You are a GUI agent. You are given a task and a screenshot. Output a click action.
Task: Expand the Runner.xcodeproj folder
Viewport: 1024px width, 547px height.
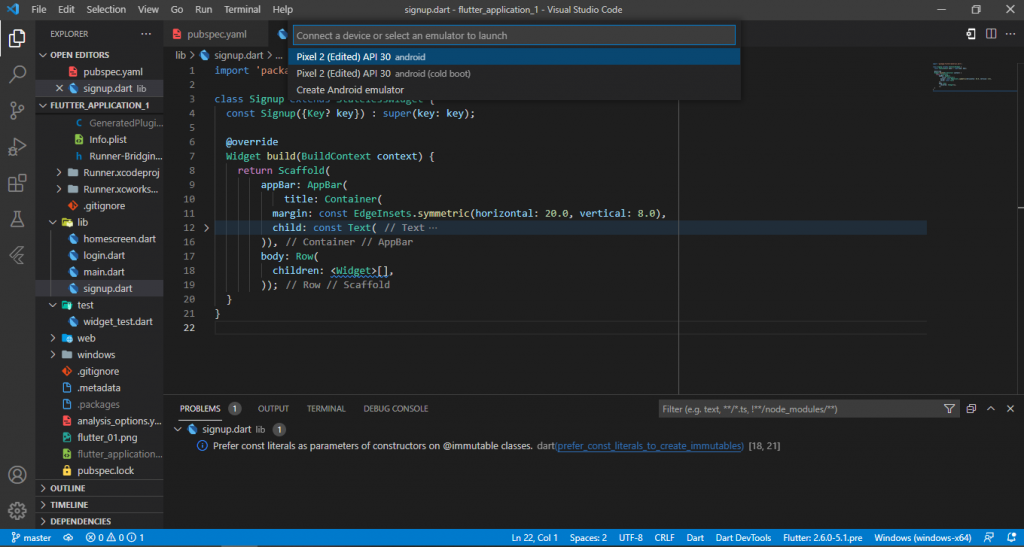point(59,172)
